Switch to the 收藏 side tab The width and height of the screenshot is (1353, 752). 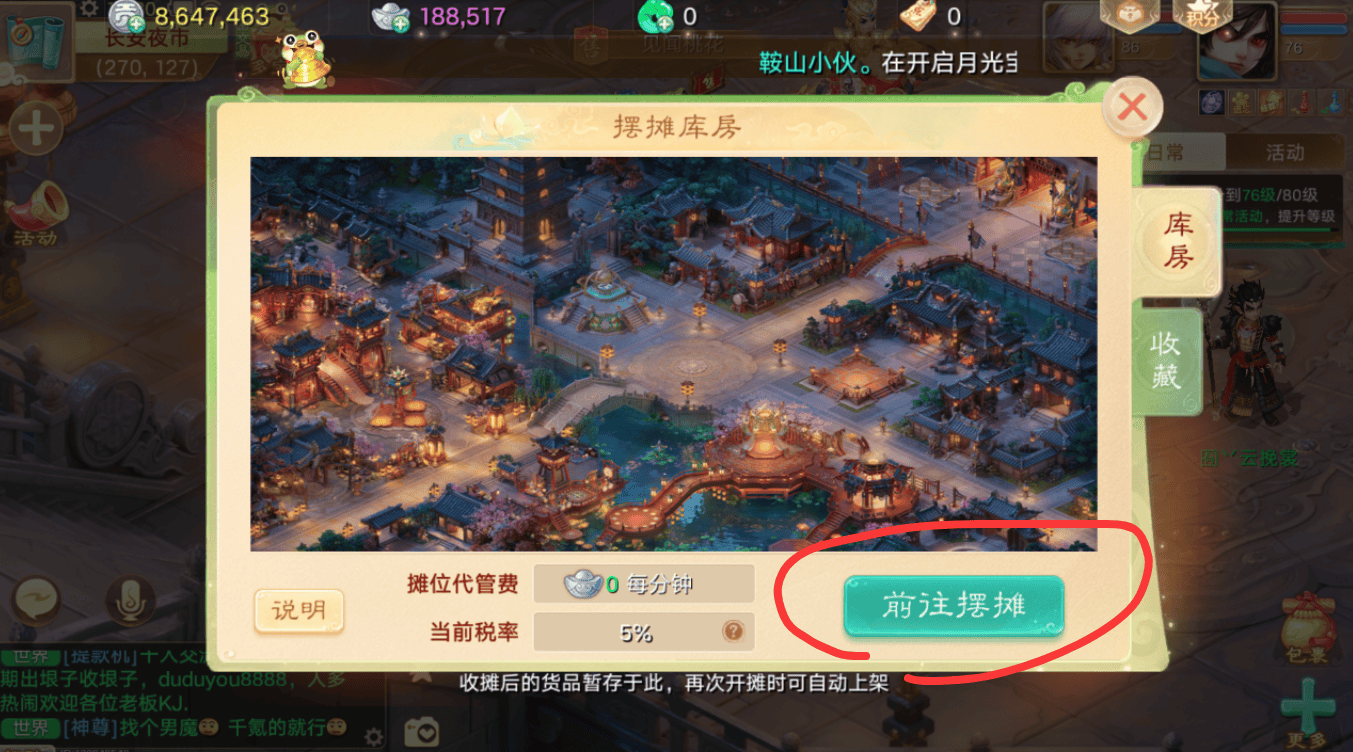click(1166, 359)
